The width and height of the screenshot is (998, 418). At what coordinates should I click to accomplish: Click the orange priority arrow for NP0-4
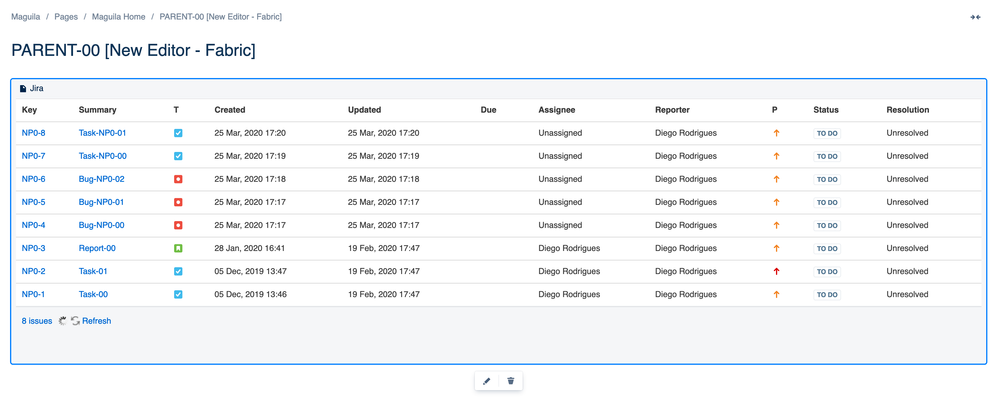pyautogui.click(x=776, y=225)
